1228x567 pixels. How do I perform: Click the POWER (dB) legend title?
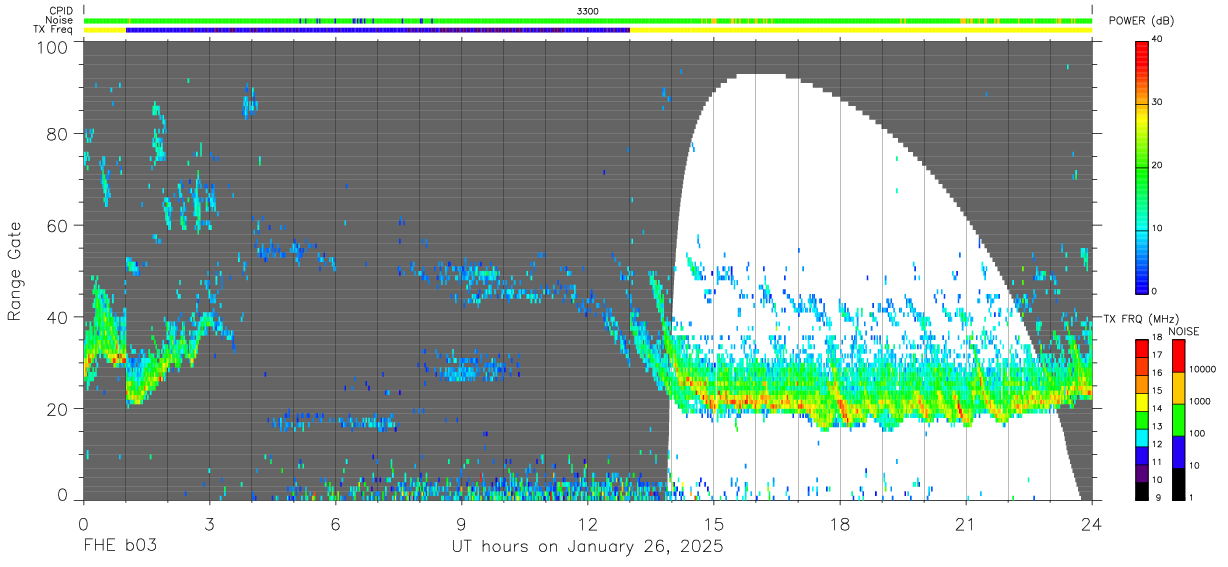tap(1141, 21)
